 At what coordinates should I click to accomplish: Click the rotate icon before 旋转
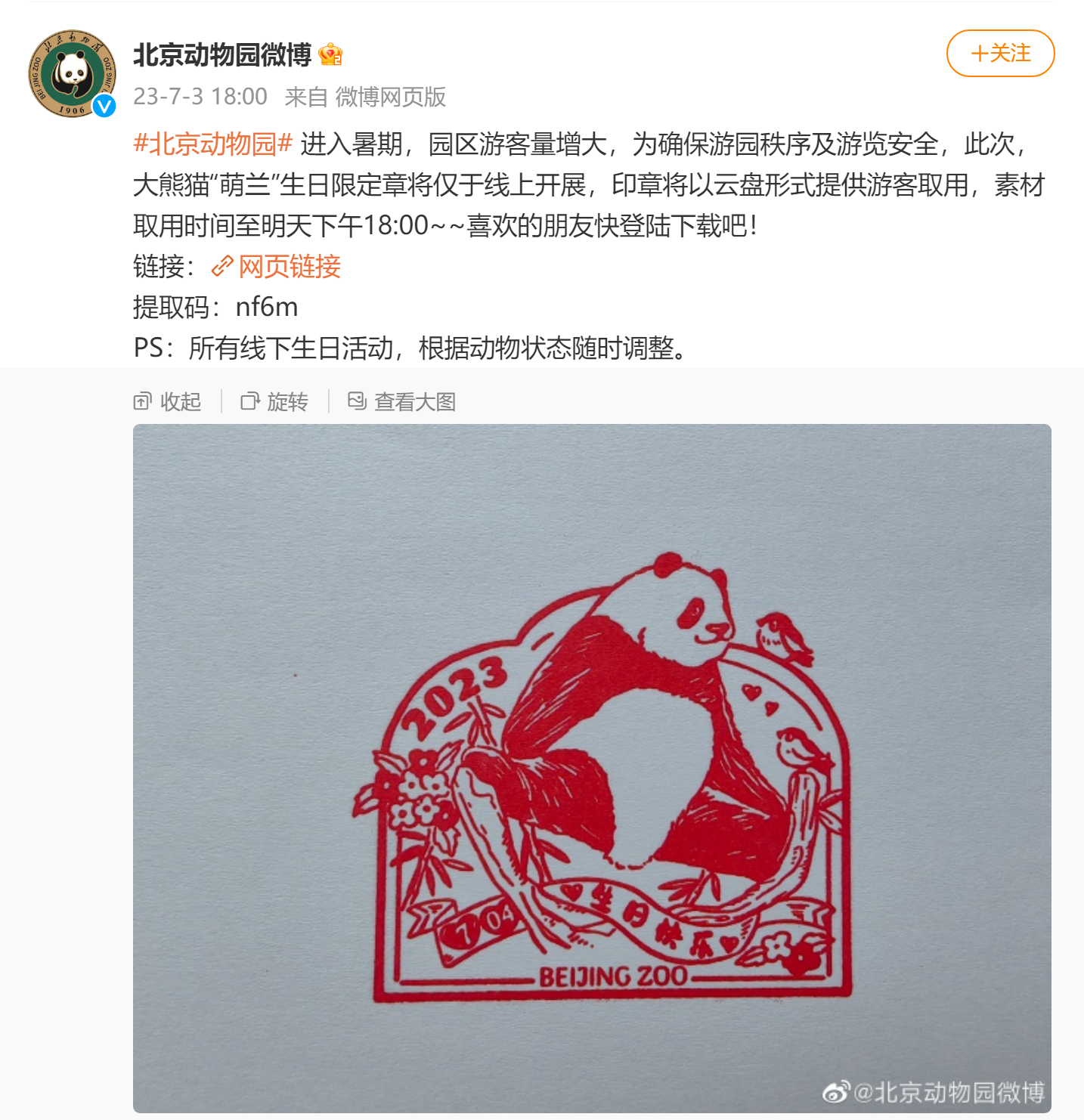coord(249,401)
